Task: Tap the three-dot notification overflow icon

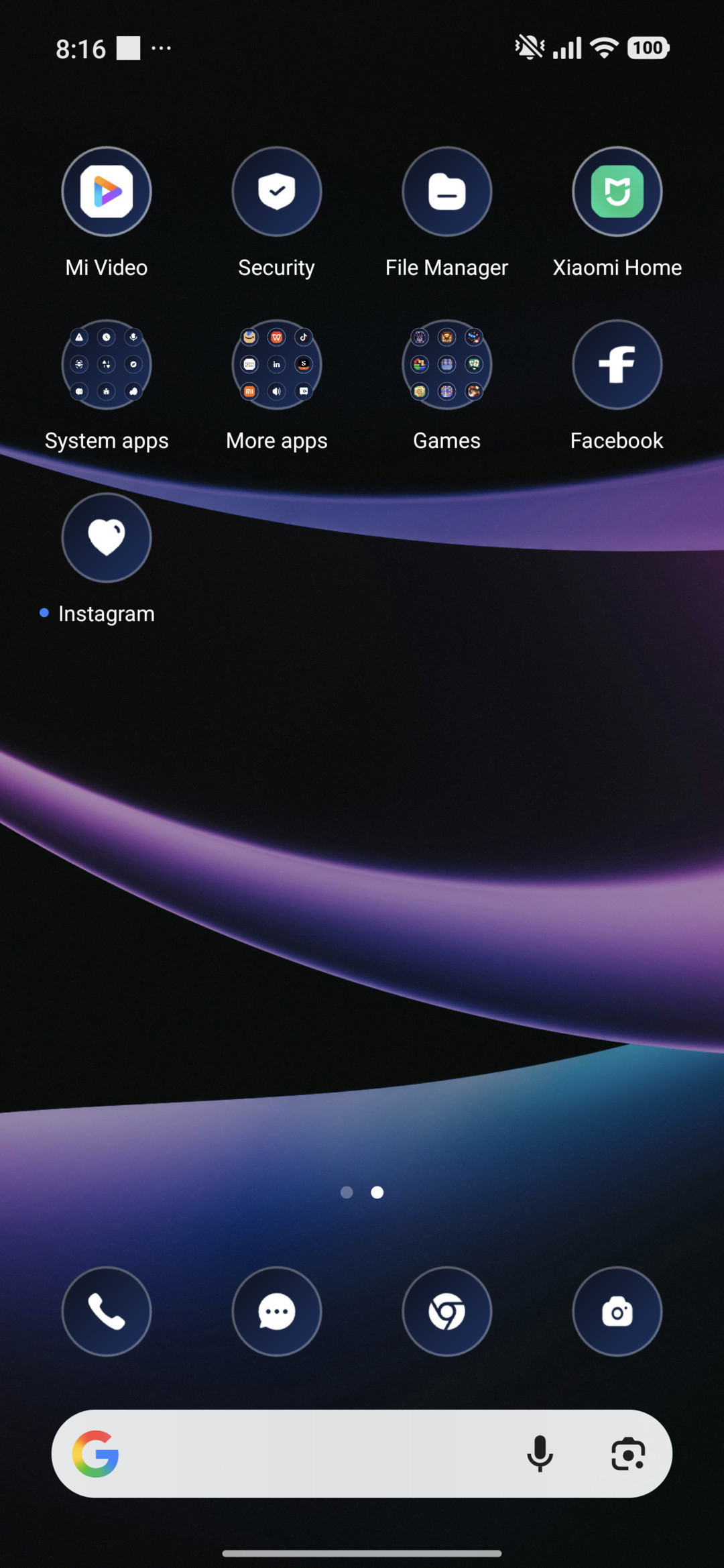Action: click(161, 48)
